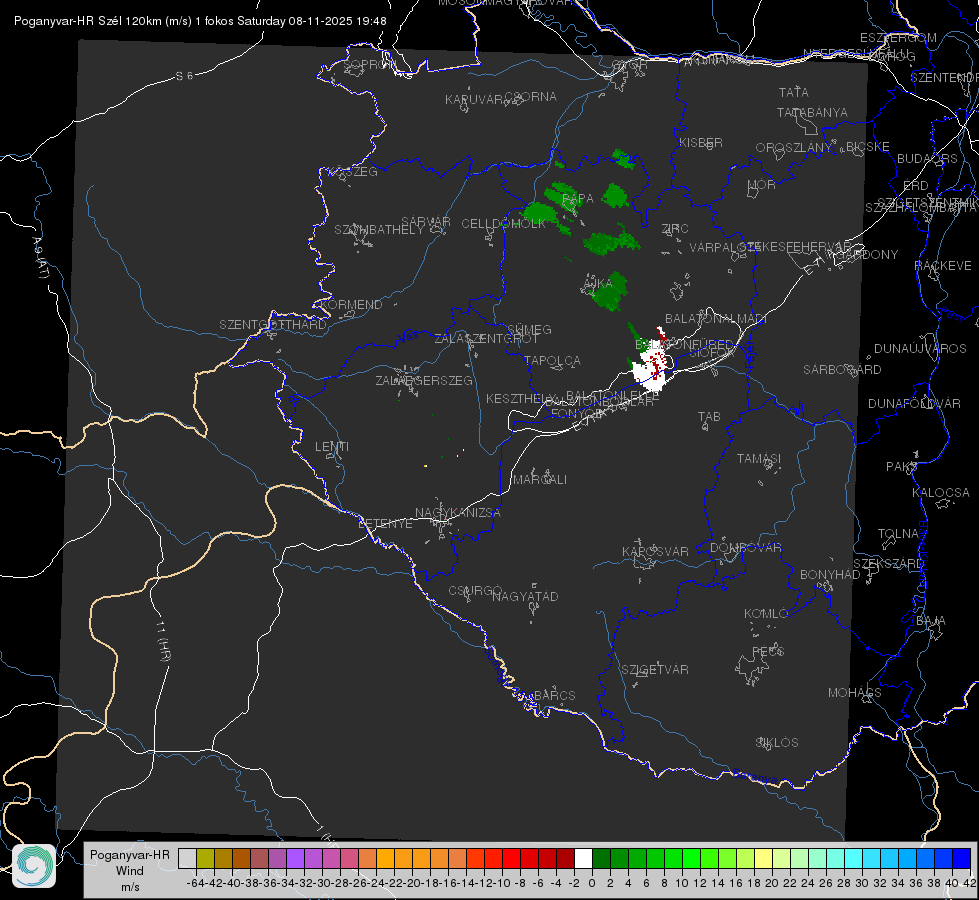Screen dimensions: 979x900
Task: Click the TATABANYA city label
Action: tap(812, 113)
